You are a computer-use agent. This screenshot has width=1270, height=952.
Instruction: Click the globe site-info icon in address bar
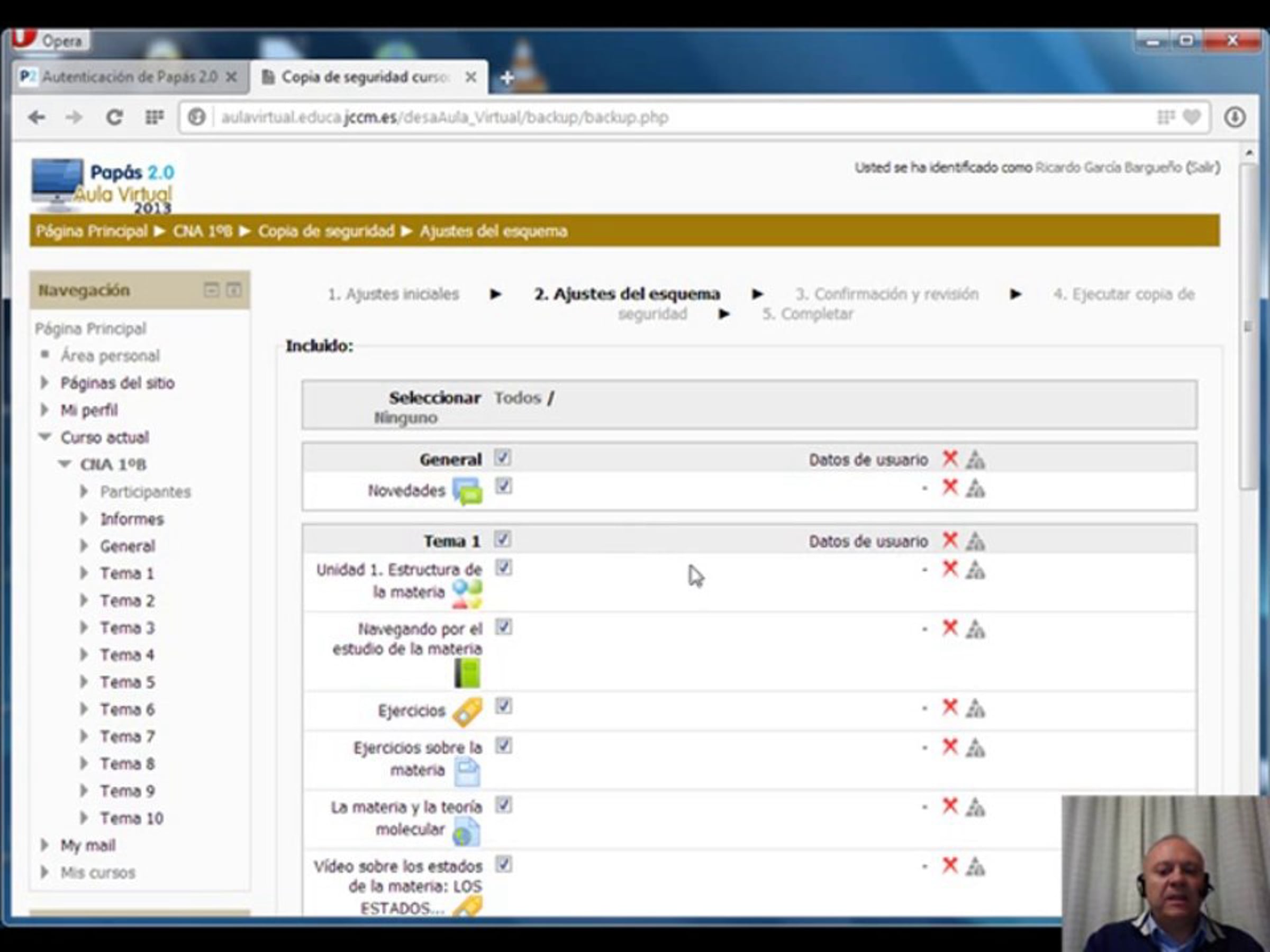coord(197,117)
